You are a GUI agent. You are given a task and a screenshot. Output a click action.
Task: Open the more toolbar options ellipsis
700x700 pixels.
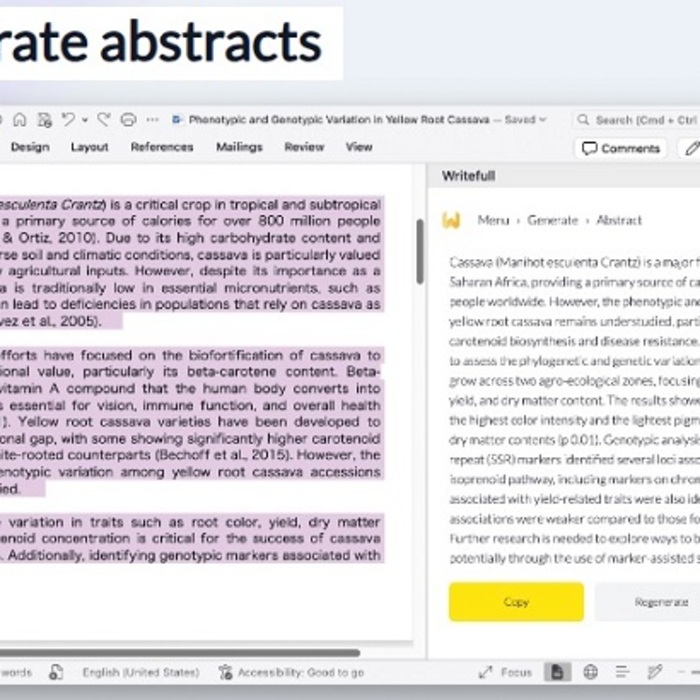click(x=152, y=119)
